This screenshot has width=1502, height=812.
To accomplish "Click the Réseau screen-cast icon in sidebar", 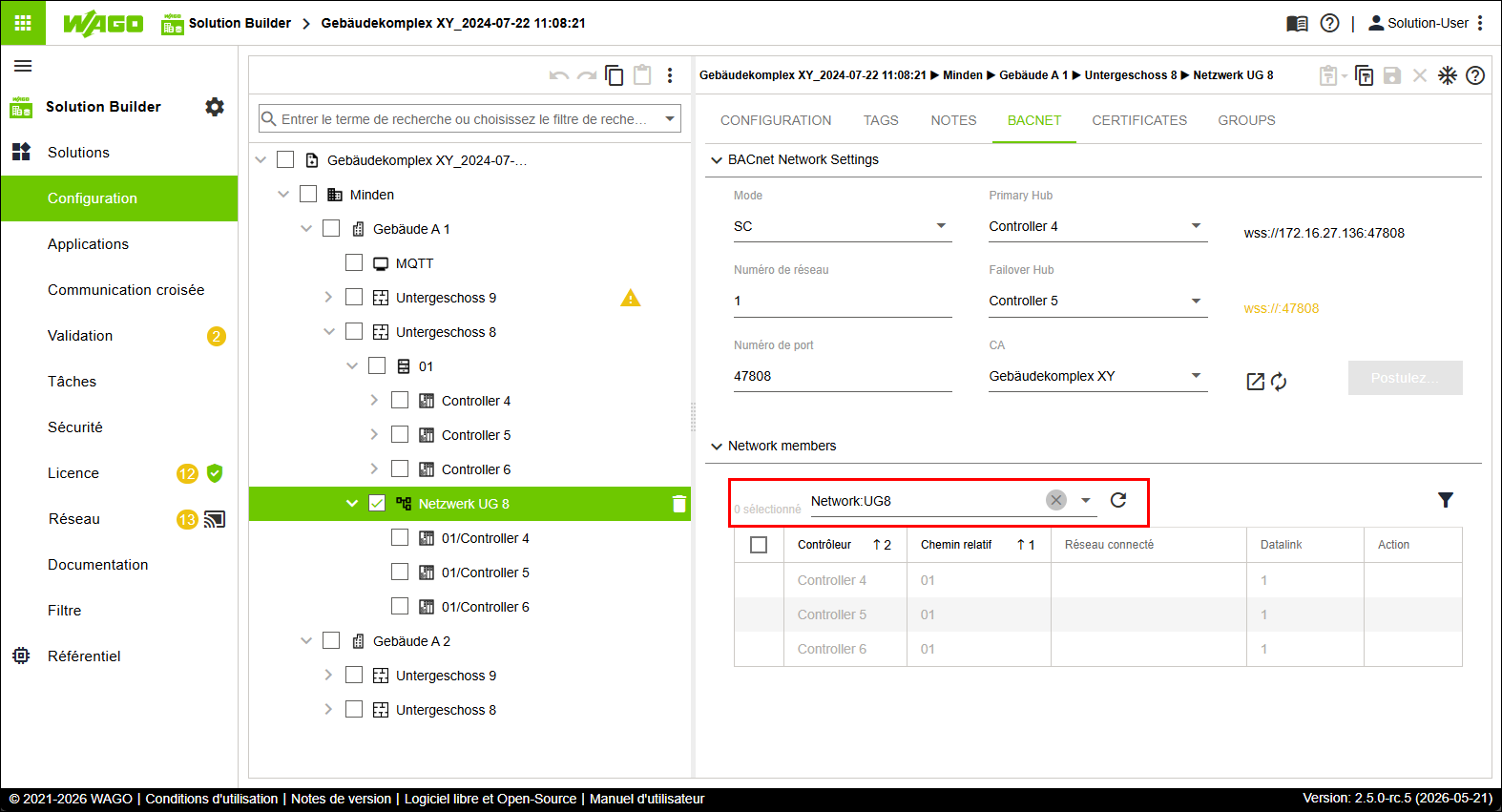I will (x=215, y=519).
